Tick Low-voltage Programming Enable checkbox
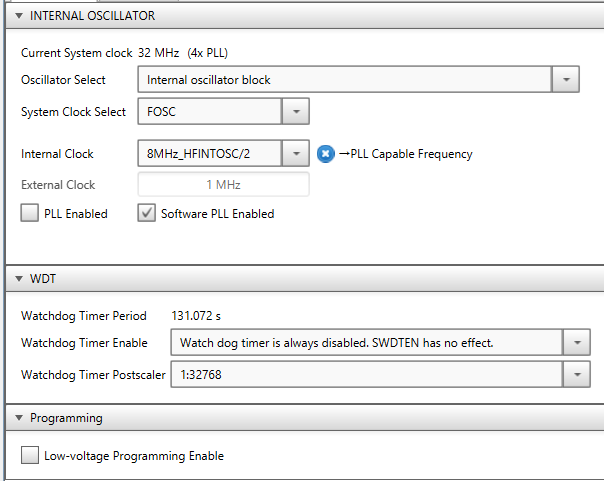 [x=30, y=456]
